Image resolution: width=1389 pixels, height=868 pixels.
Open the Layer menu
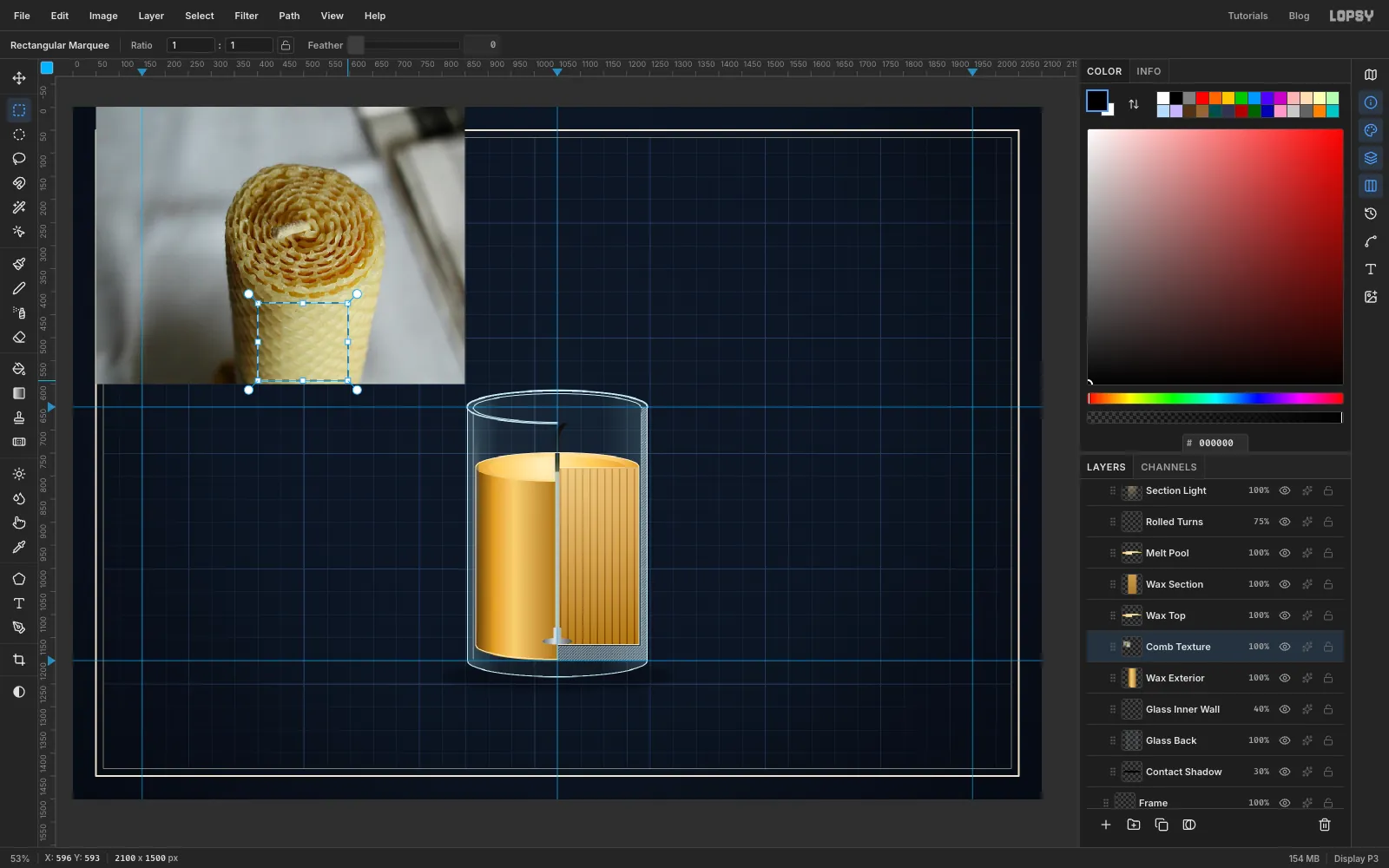(151, 16)
